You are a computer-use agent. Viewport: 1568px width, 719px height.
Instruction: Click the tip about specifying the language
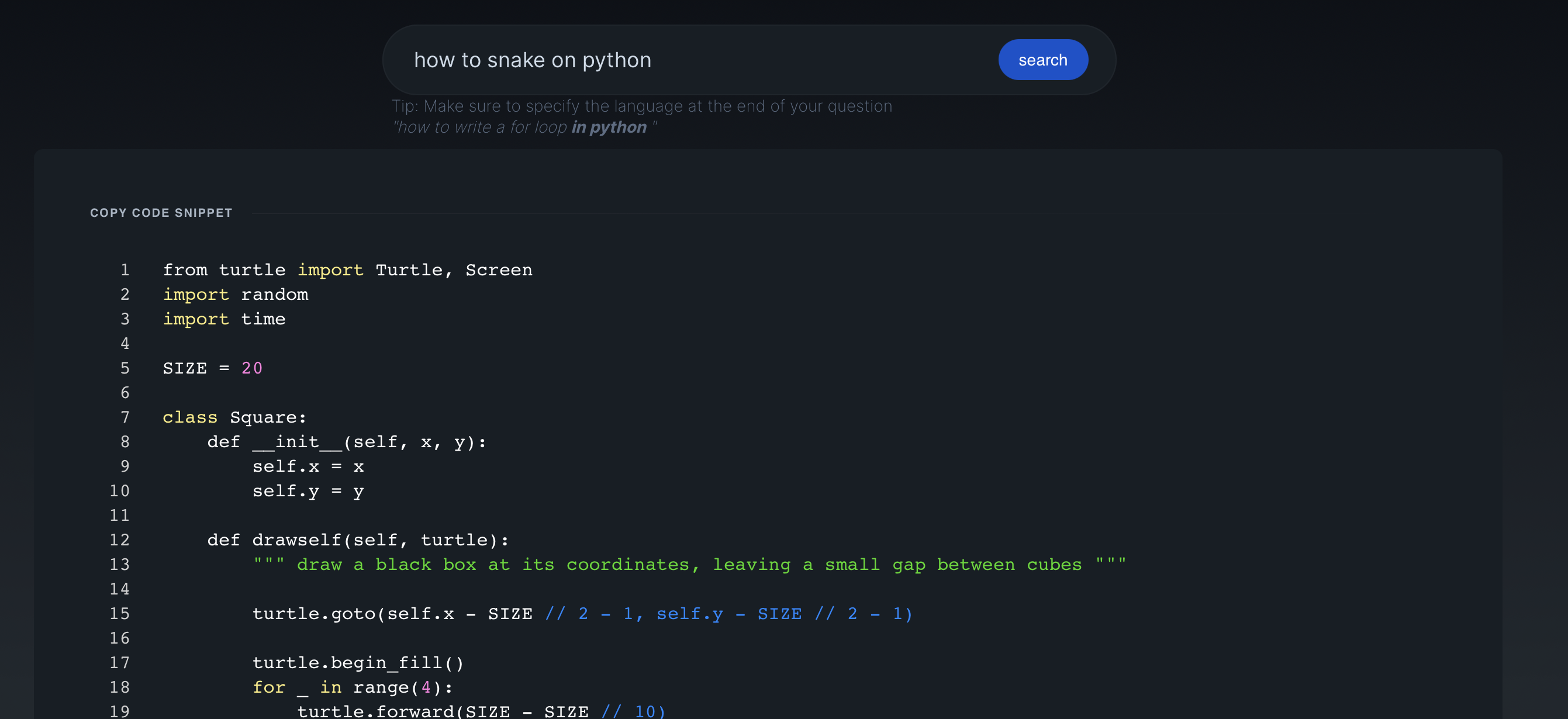[641, 106]
